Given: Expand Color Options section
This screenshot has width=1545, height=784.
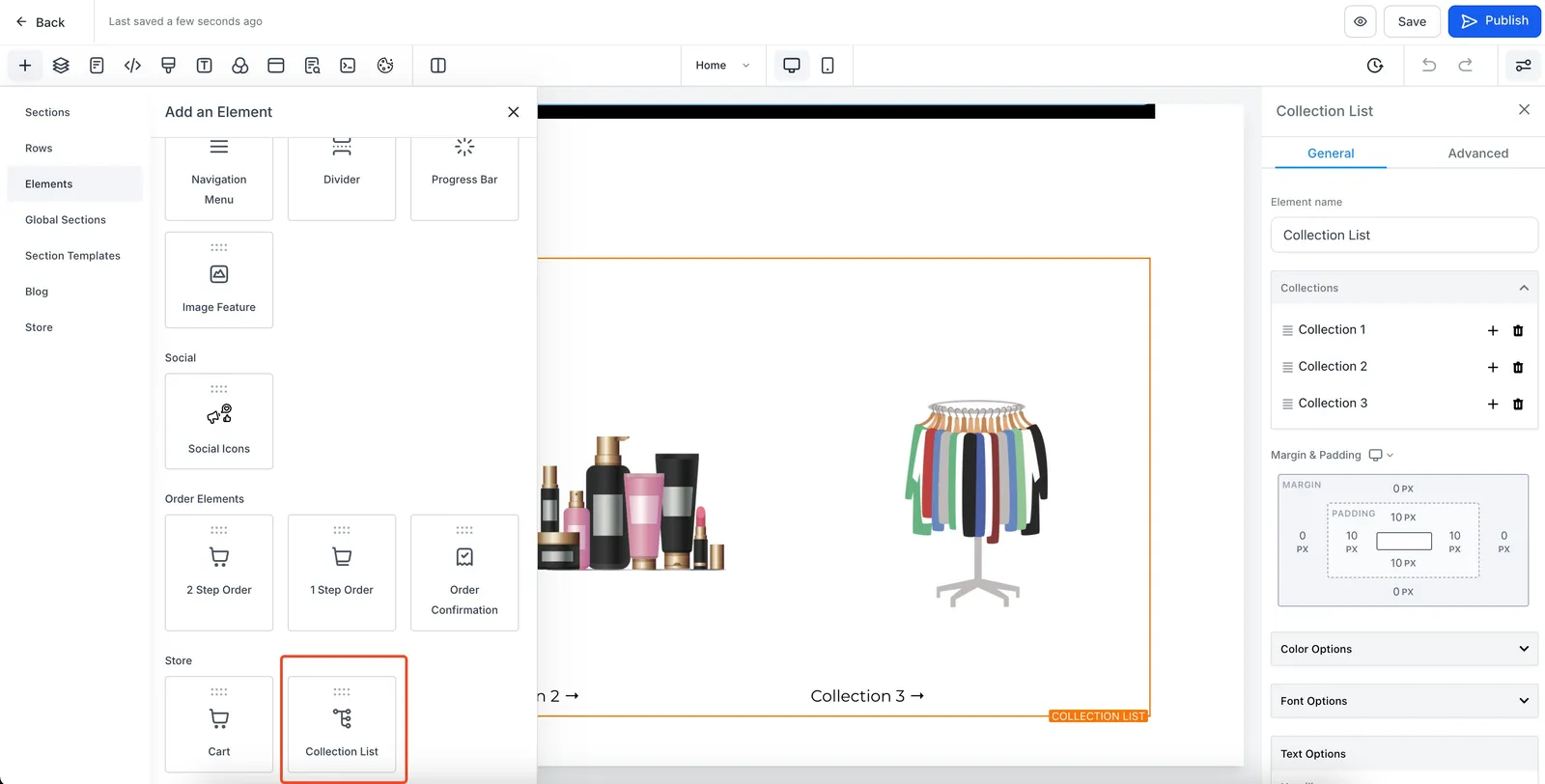Looking at the screenshot, I should (x=1404, y=649).
